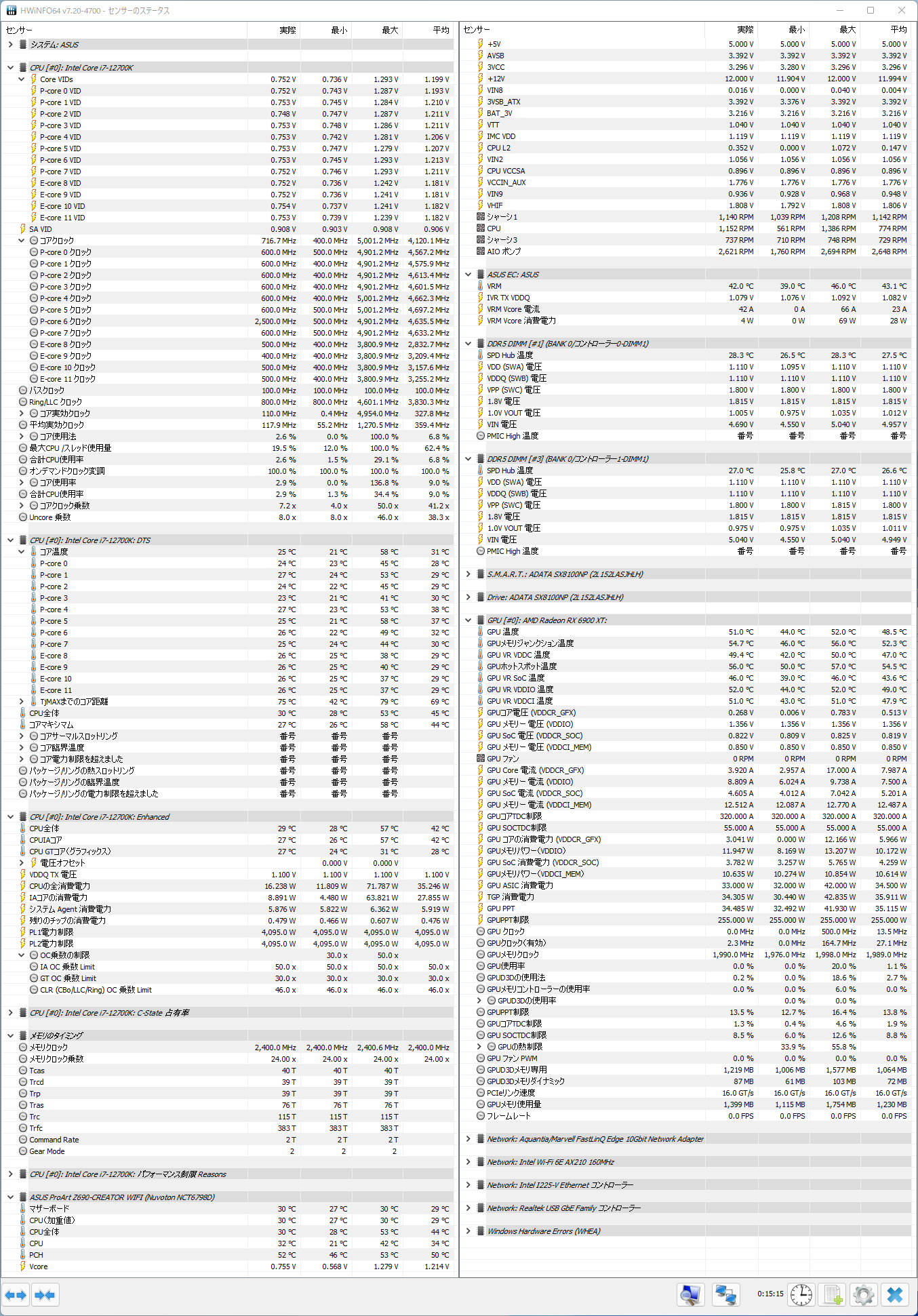Collapse the Core VIDs subtree
Screen dimensions: 918x1316
pos(21,79)
